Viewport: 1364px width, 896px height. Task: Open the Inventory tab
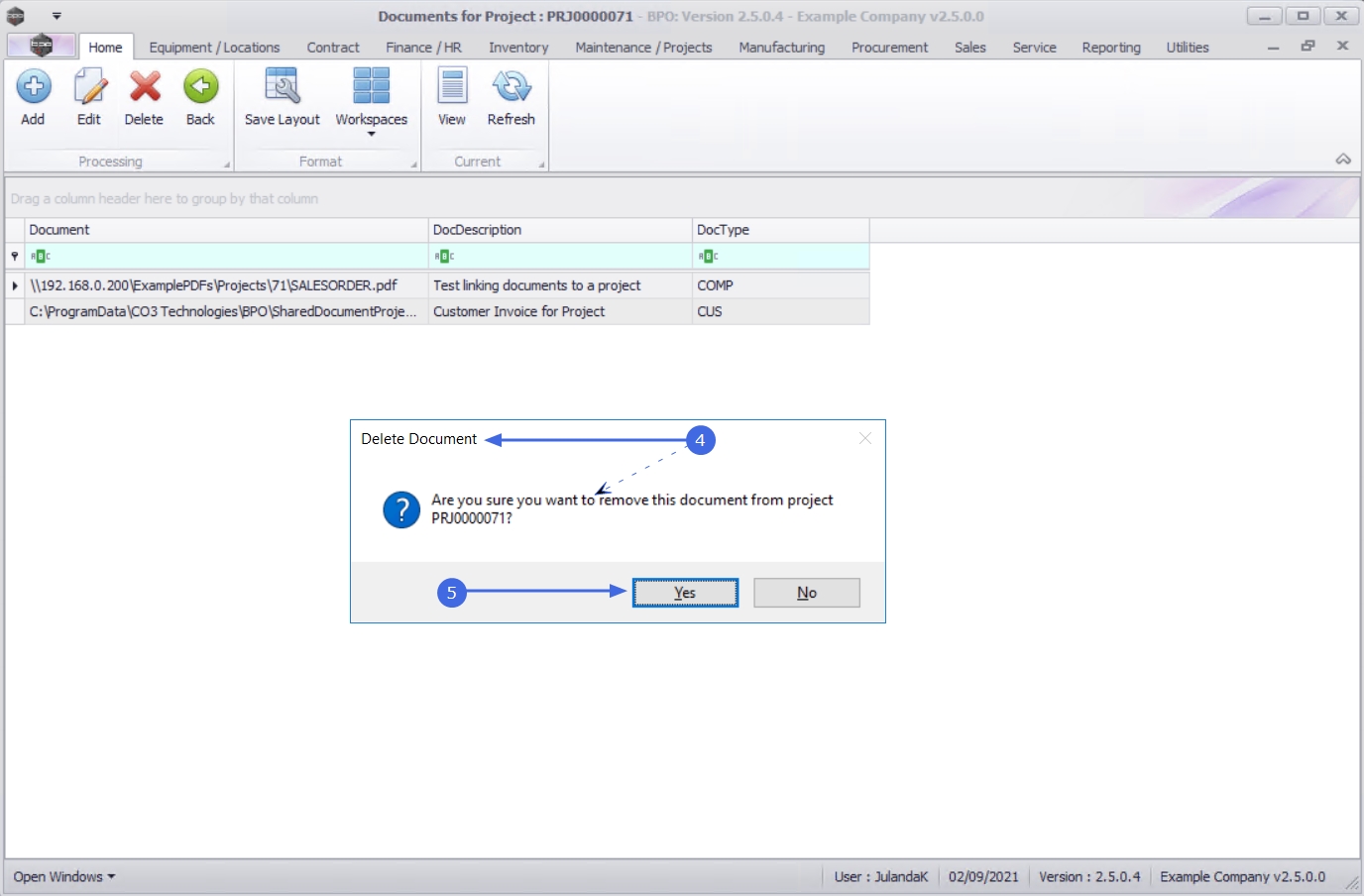pos(518,48)
